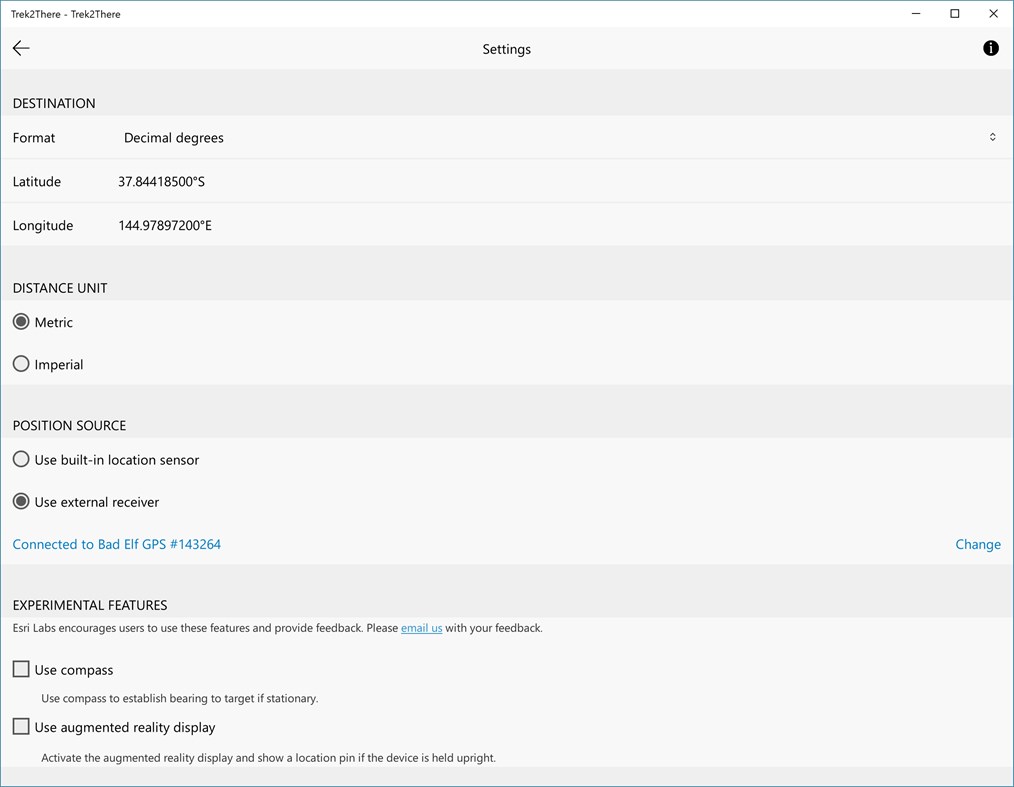Screen dimensions: 1014x787
Task: Expand the Format dropdown arrows
Action: [992, 137]
